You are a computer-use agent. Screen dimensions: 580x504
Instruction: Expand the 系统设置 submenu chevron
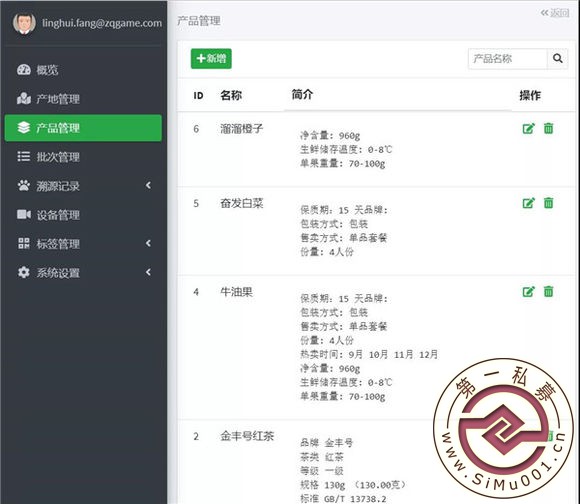(x=148, y=272)
